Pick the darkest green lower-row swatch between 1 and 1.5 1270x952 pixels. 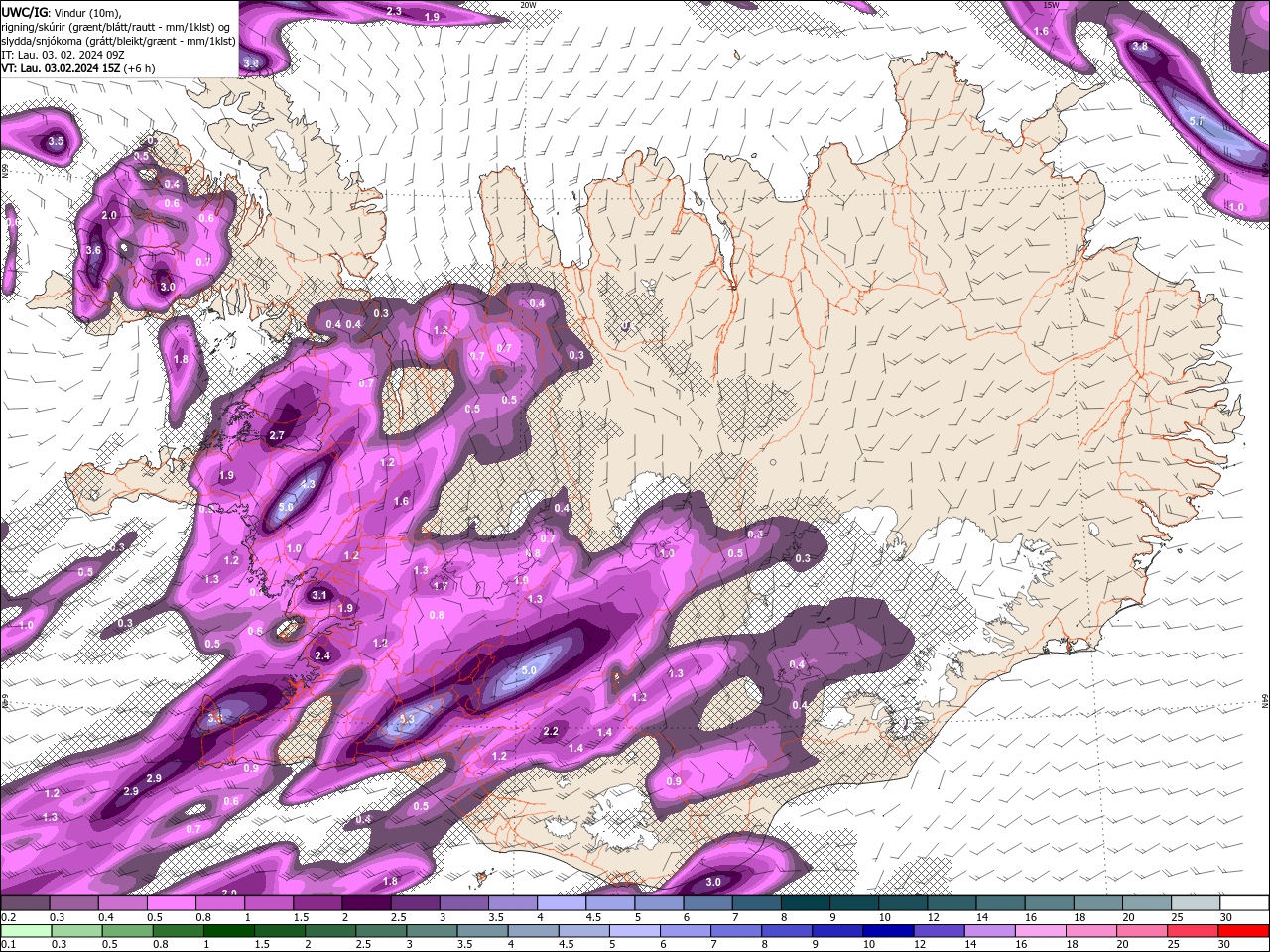[x=229, y=929]
